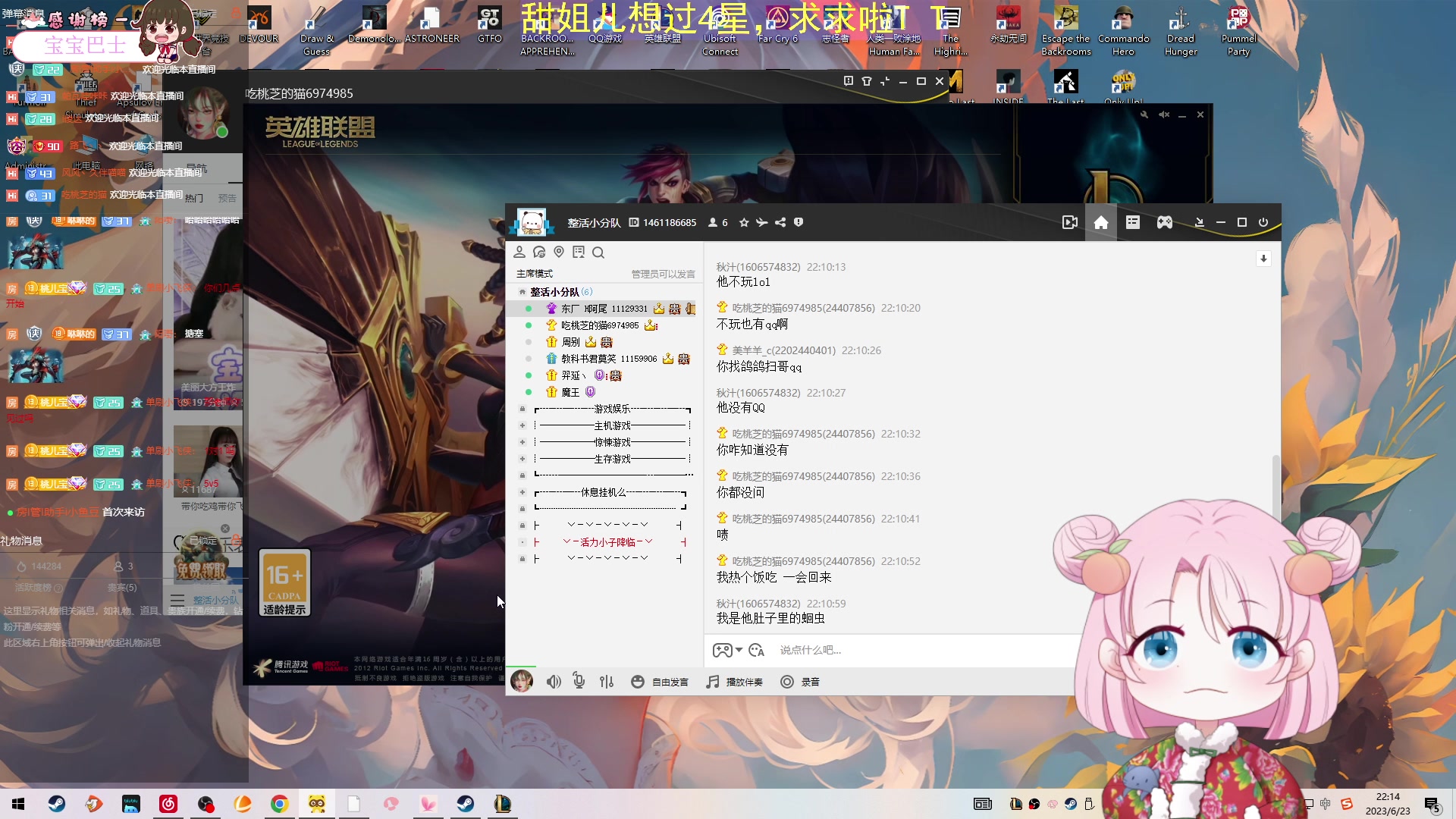Open the 热门 tab behind overlay
The width and height of the screenshot is (1456, 819).
[x=194, y=198]
